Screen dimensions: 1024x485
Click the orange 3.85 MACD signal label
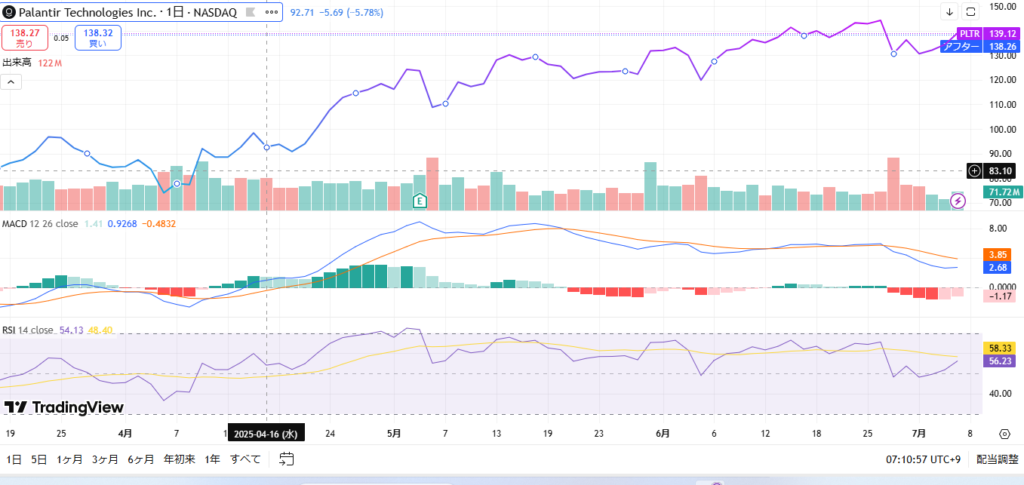coord(1000,254)
